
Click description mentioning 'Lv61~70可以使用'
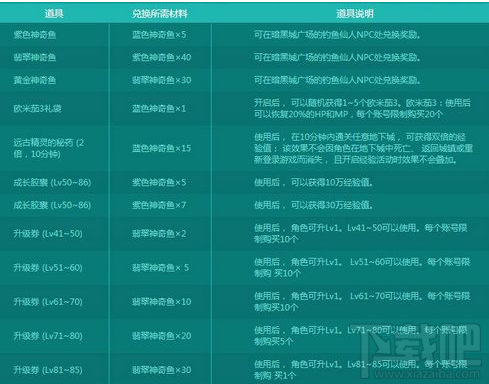362,302
